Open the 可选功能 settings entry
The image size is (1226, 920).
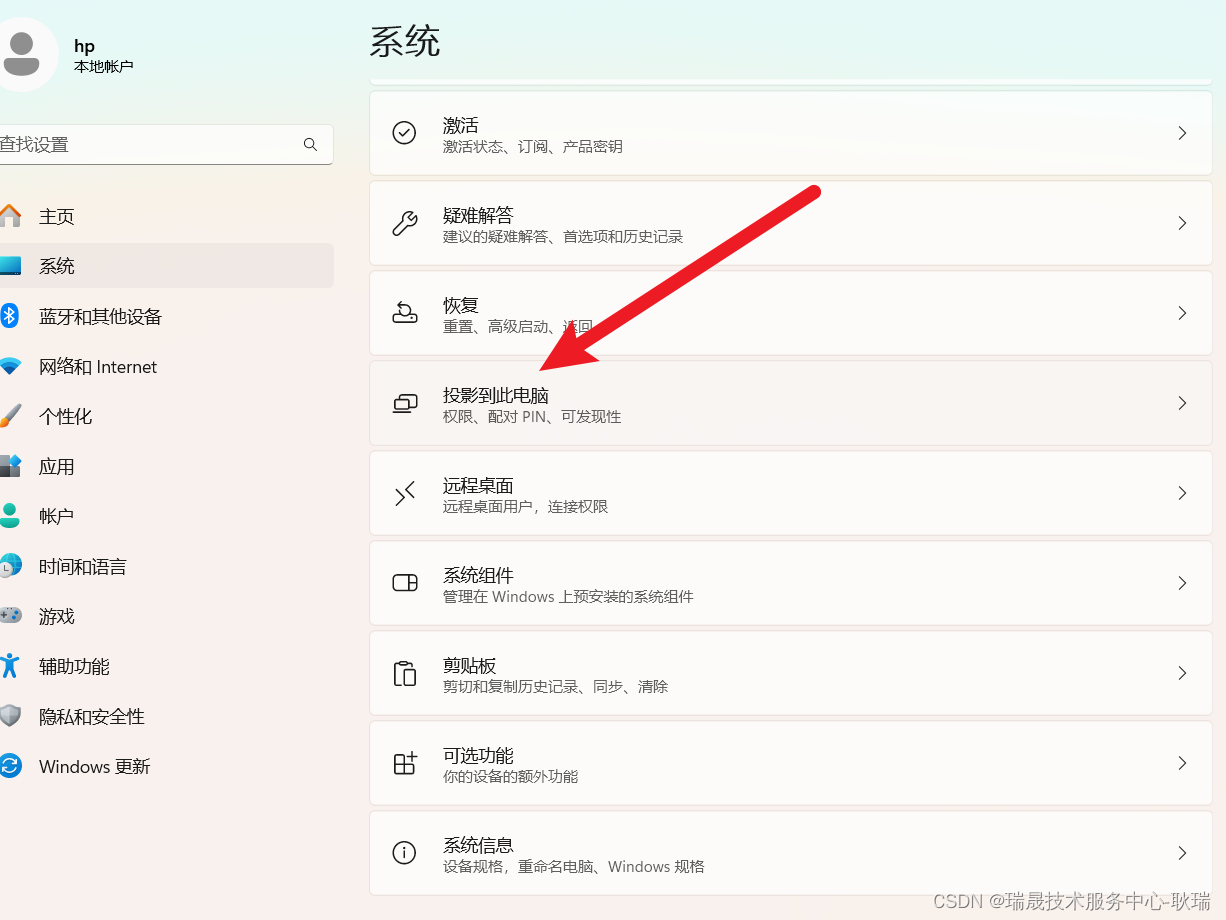[791, 763]
